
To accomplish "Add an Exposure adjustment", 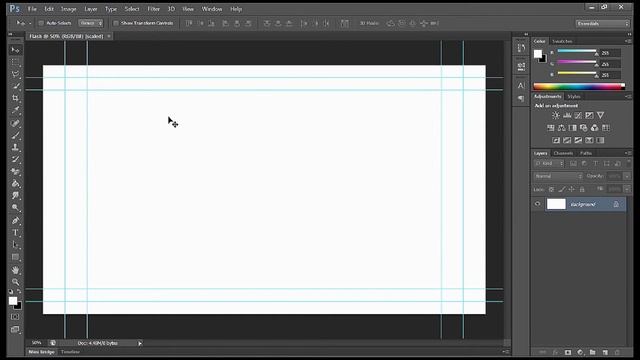I will pyautogui.click(x=589, y=116).
